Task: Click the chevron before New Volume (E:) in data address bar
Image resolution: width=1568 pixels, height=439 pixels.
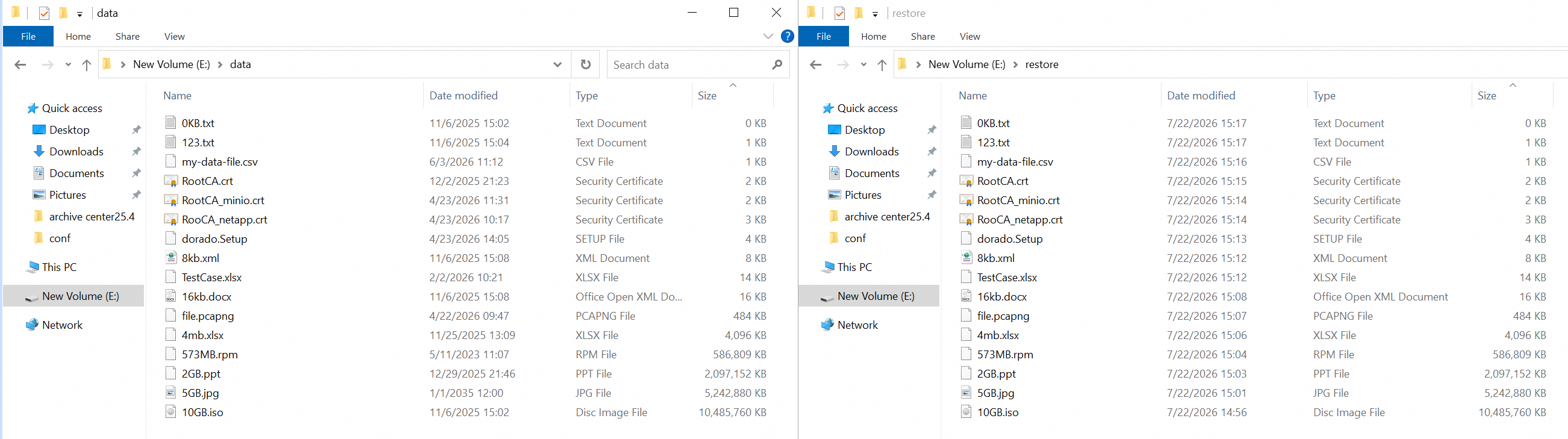Action: 123,64
